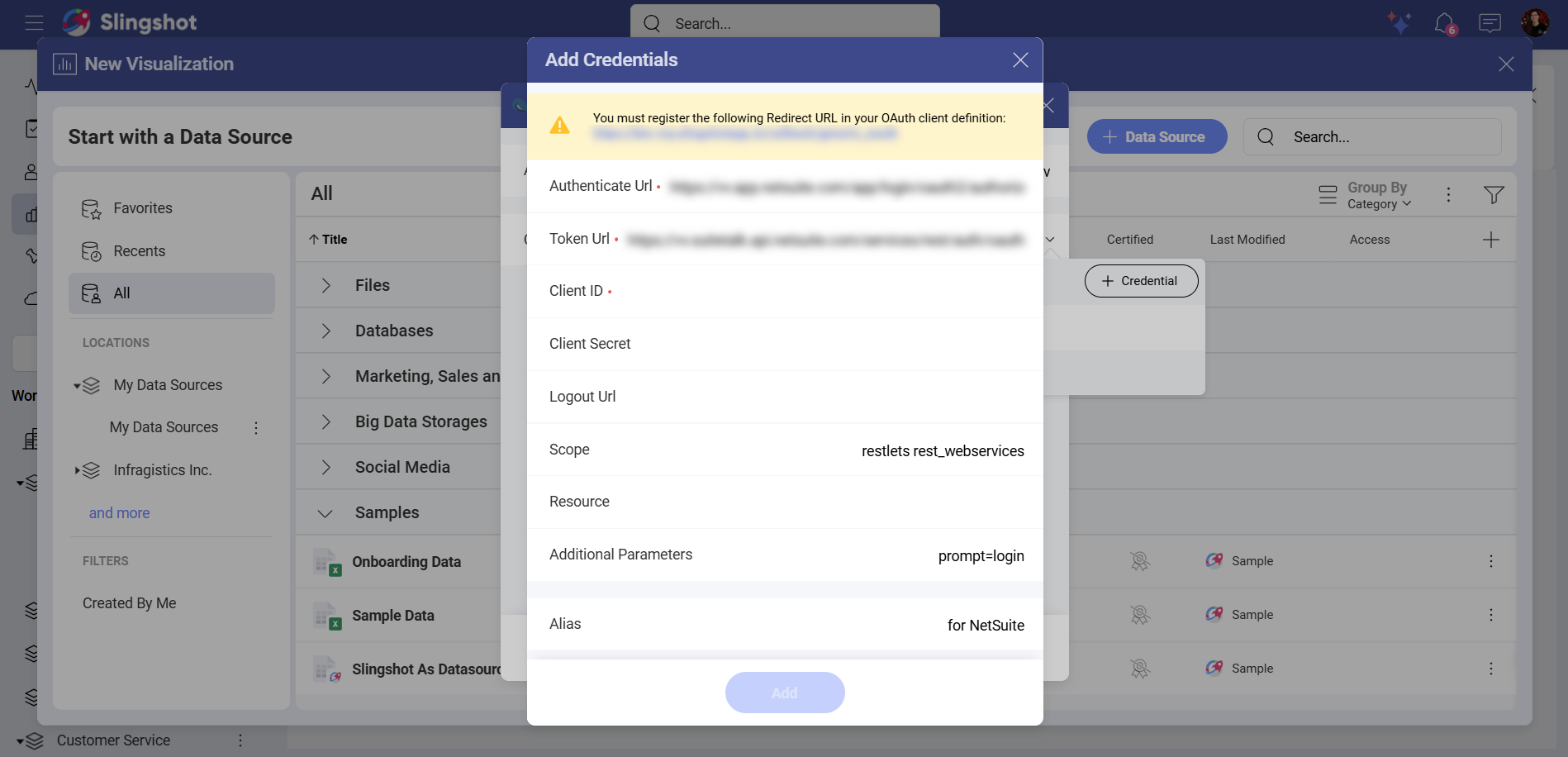Select the Favorites icon in data source panel

pos(92,208)
